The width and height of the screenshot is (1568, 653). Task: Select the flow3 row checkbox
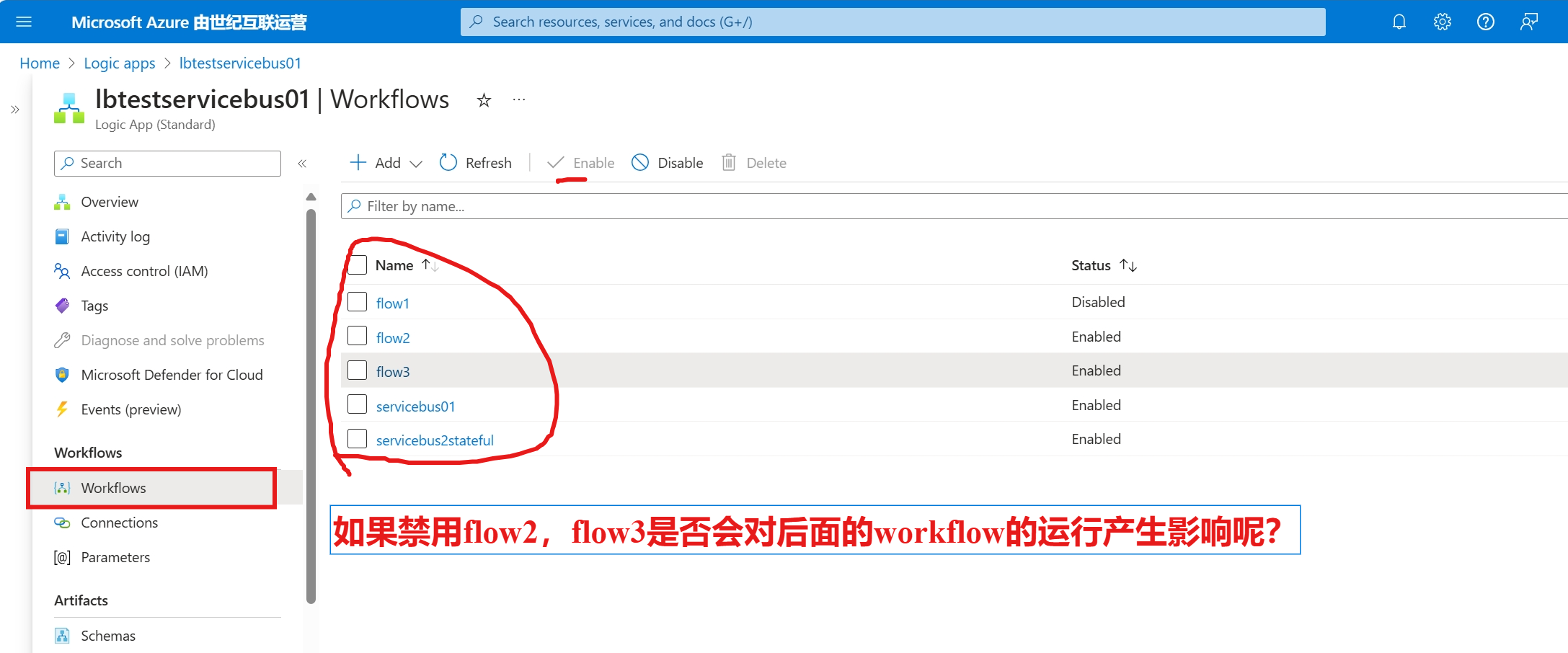click(x=358, y=370)
